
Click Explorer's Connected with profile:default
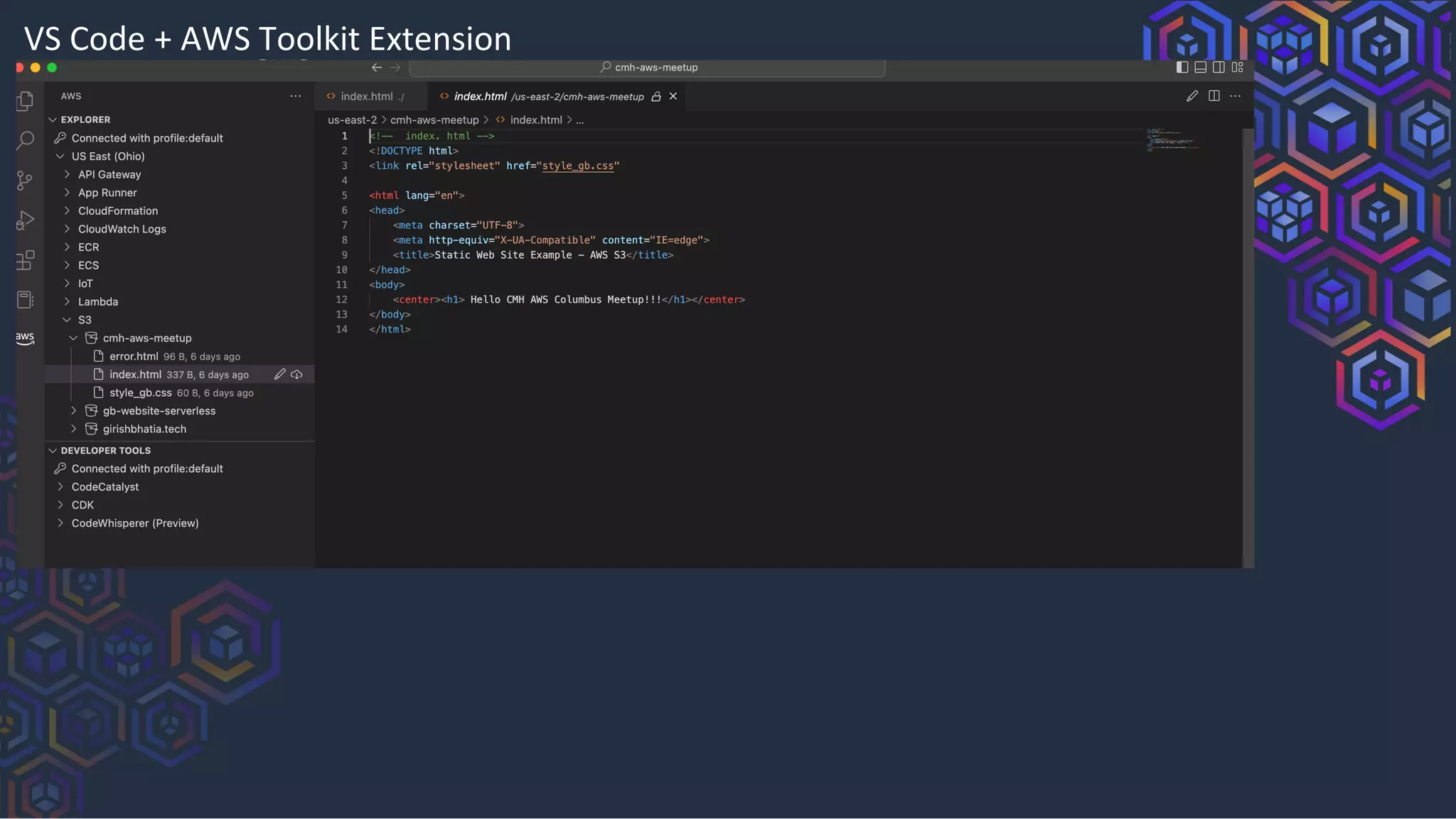click(x=147, y=138)
